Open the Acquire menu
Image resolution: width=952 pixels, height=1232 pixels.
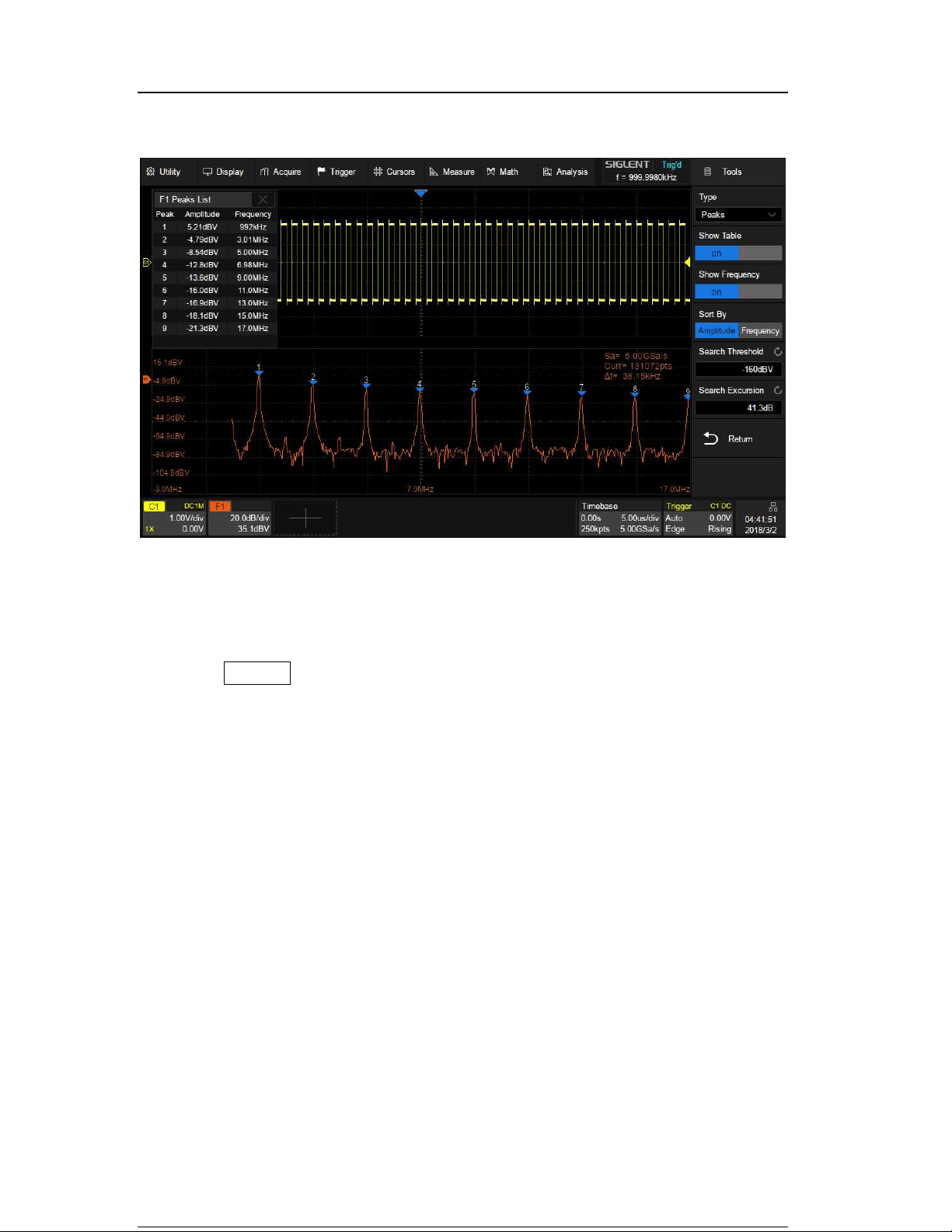[281, 172]
